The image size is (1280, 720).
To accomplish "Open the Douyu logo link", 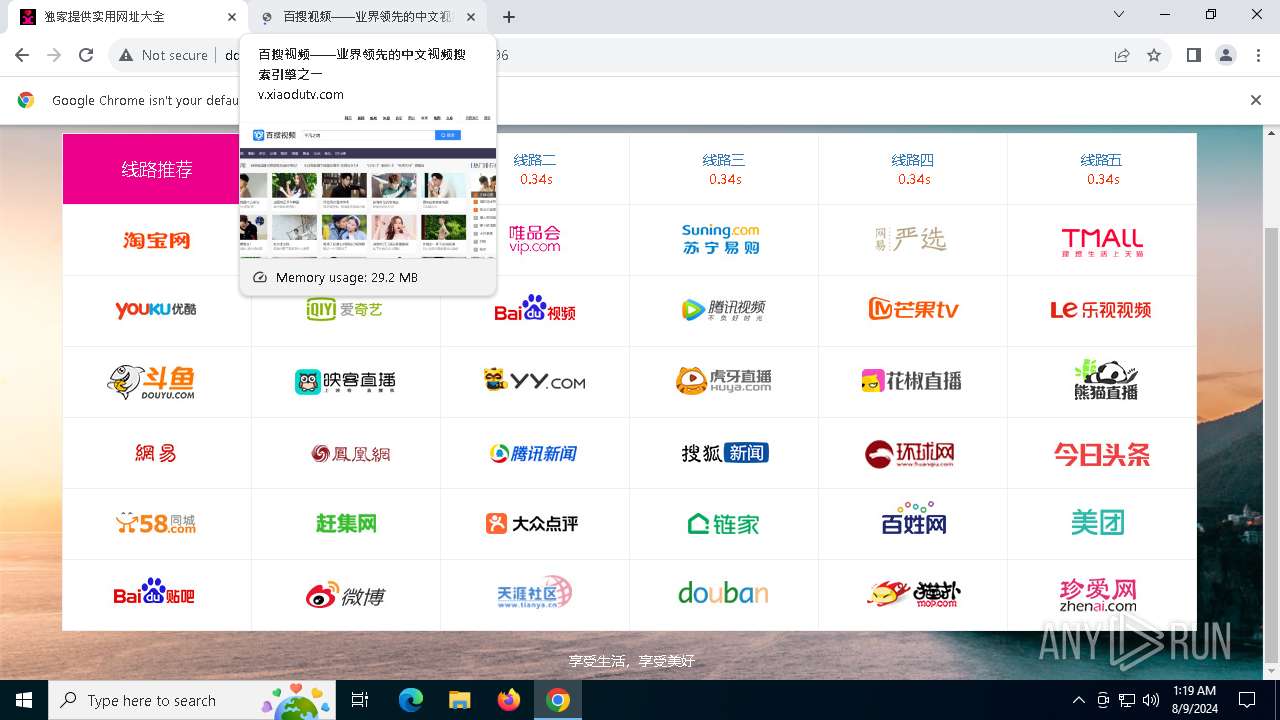I will pyautogui.click(x=151, y=382).
